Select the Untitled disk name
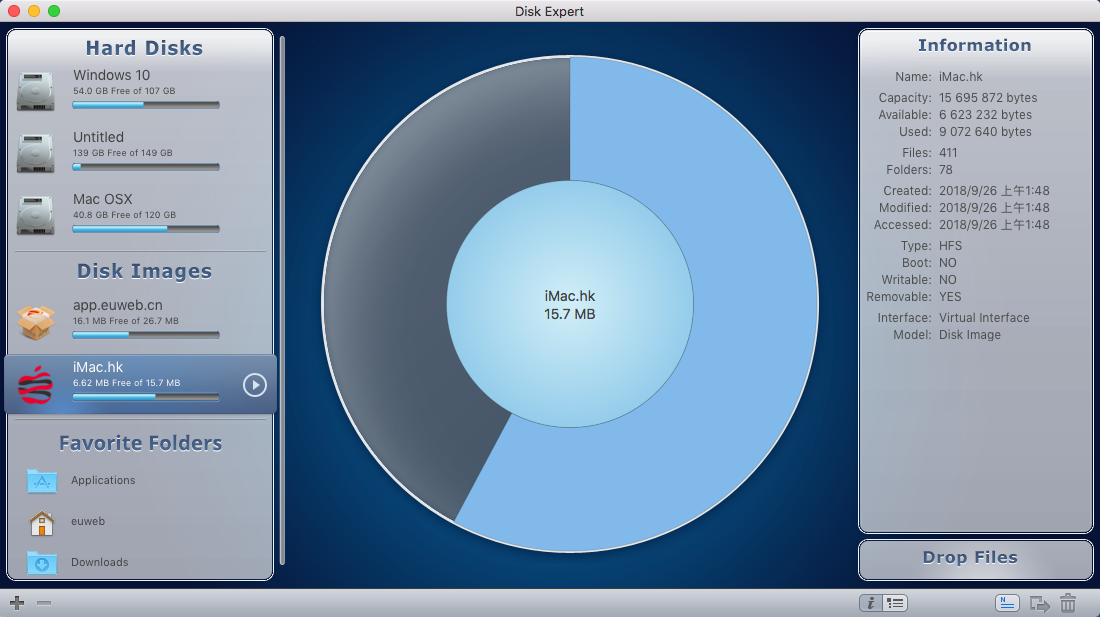The image size is (1100, 617). 98,137
